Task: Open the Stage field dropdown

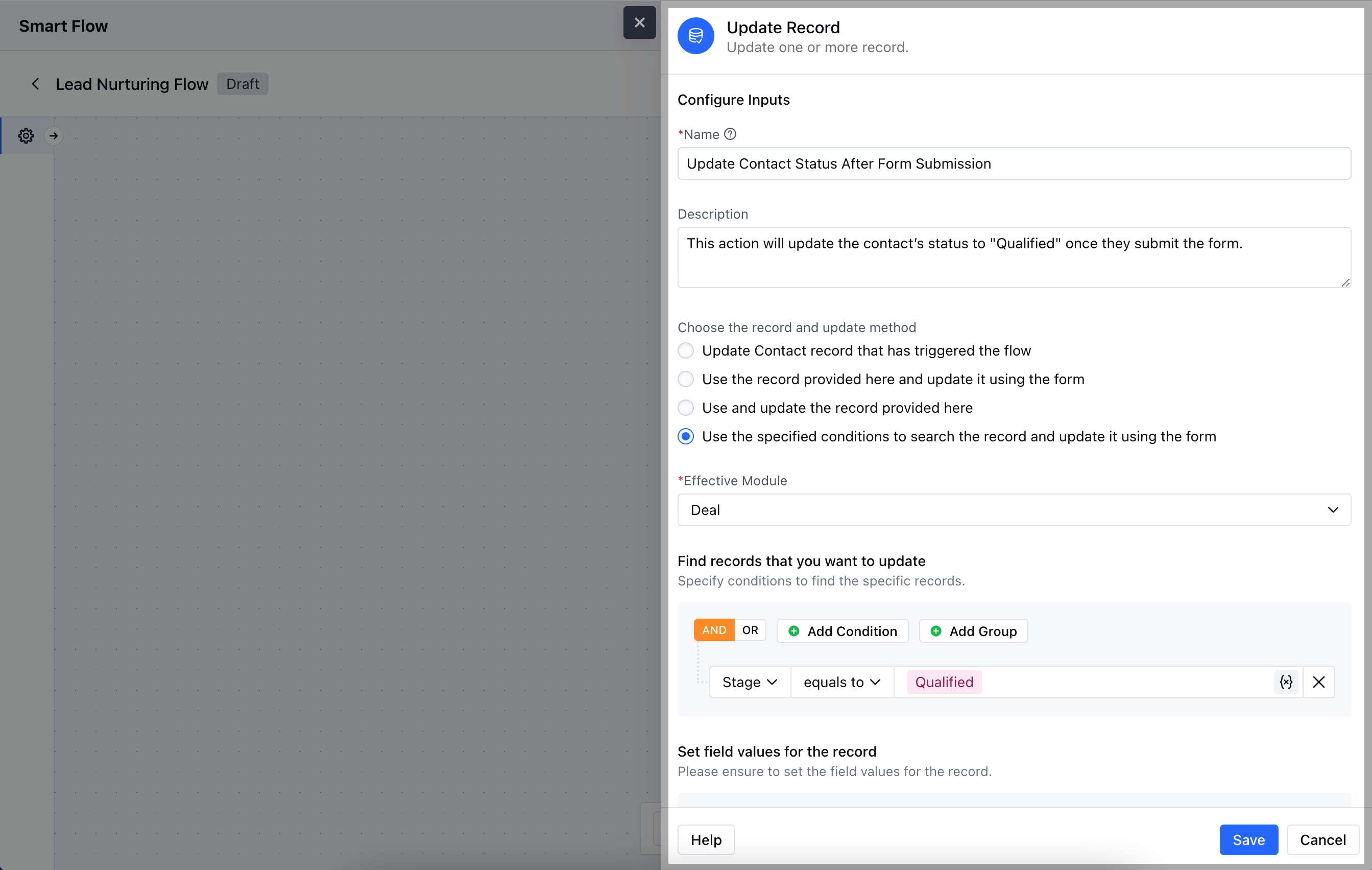Action: (x=749, y=682)
